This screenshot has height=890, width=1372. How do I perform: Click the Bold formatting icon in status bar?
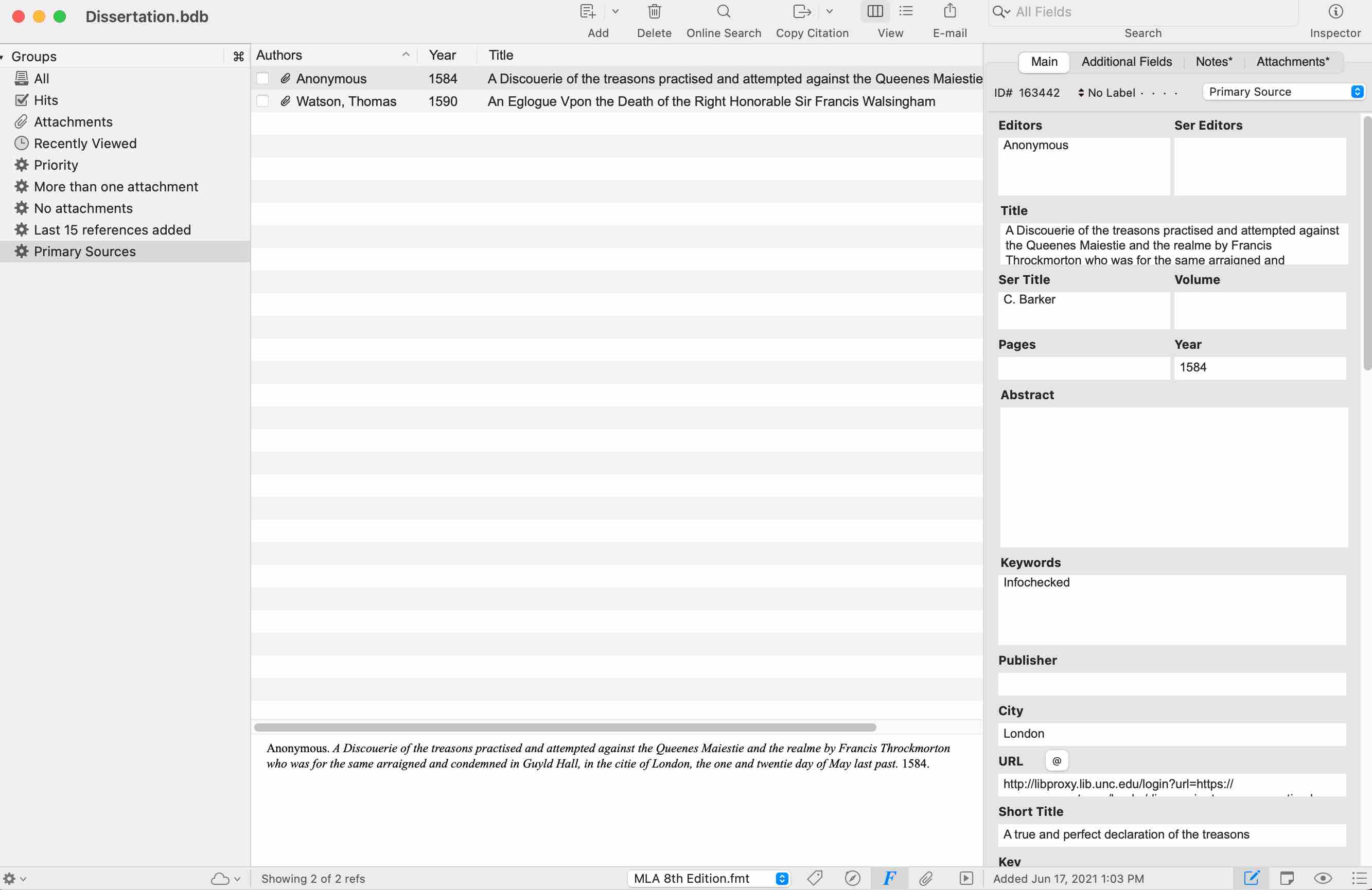[x=888, y=878]
